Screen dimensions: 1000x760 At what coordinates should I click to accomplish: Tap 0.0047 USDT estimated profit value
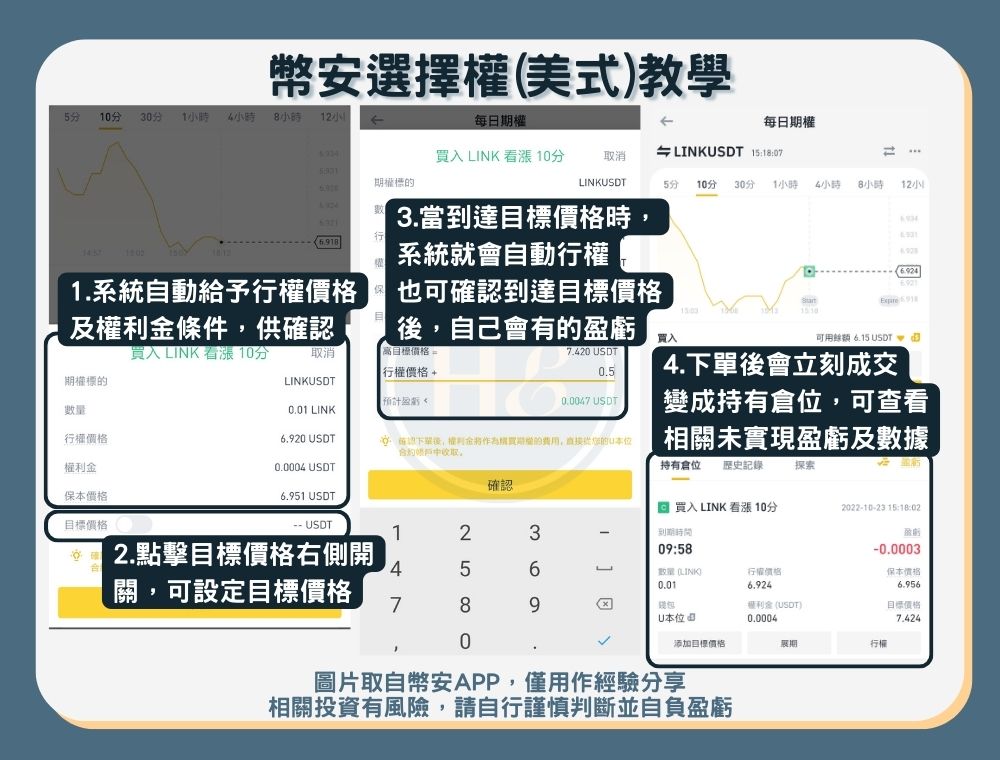tap(589, 401)
